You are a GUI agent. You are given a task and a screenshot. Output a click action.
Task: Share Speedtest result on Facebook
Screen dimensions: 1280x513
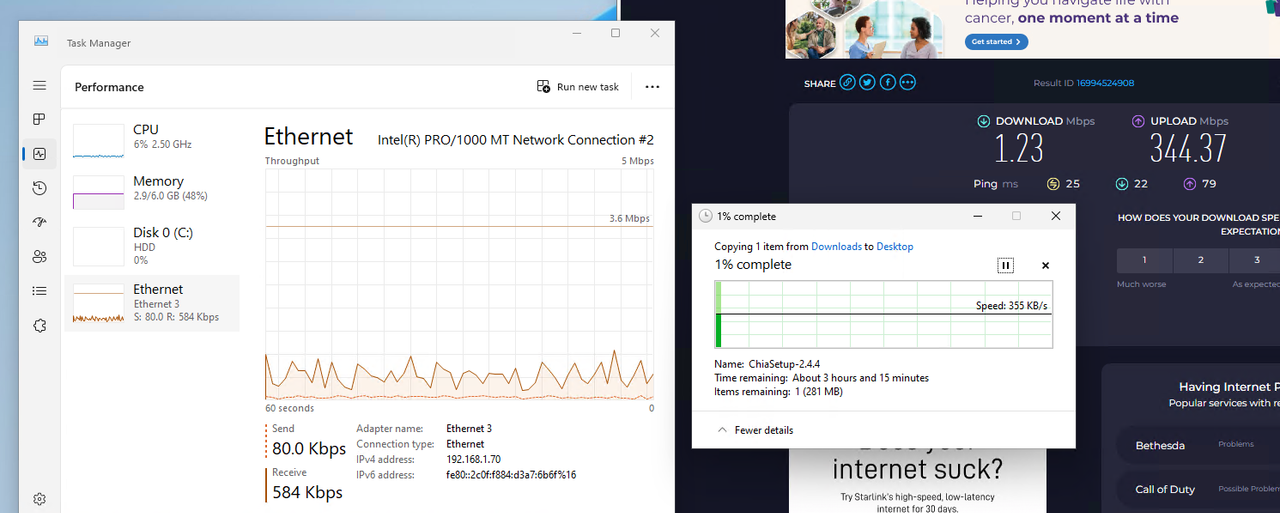[887, 83]
